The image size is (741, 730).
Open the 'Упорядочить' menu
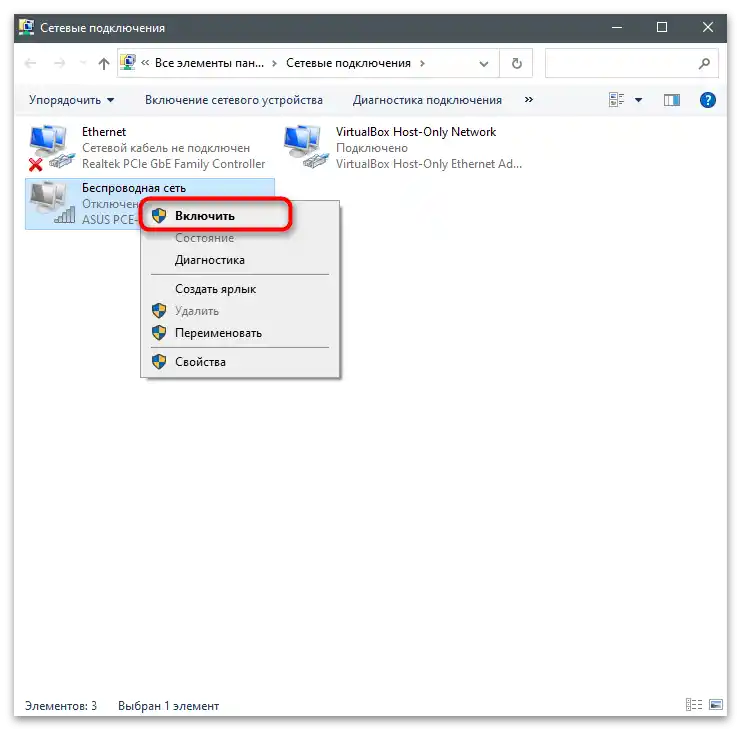tap(71, 100)
